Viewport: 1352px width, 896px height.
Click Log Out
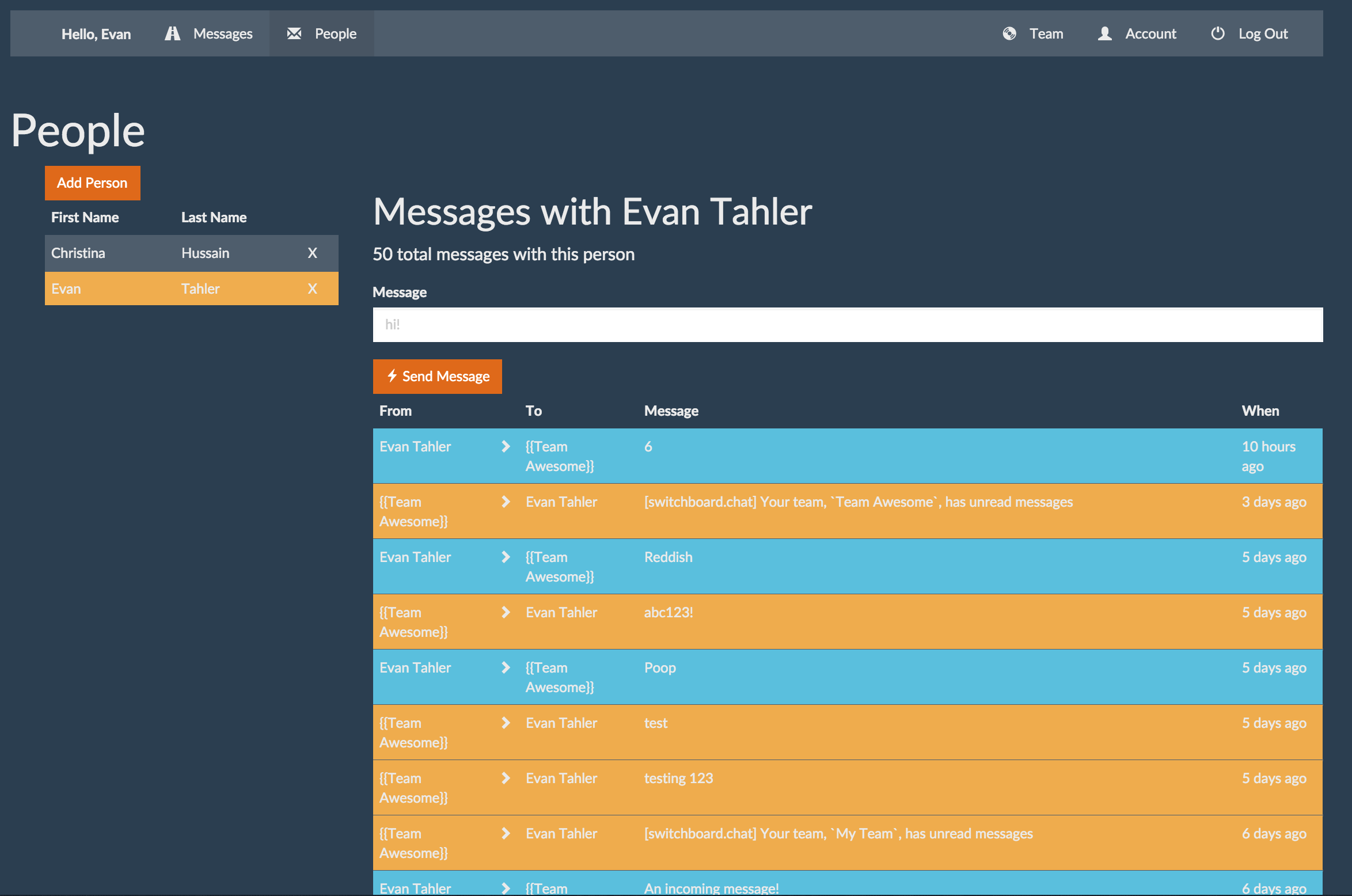pos(1262,33)
